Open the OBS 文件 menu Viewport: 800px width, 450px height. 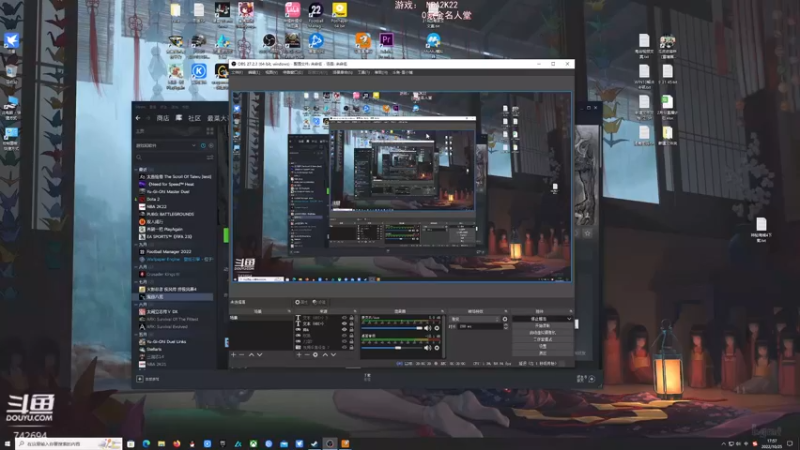(237, 72)
